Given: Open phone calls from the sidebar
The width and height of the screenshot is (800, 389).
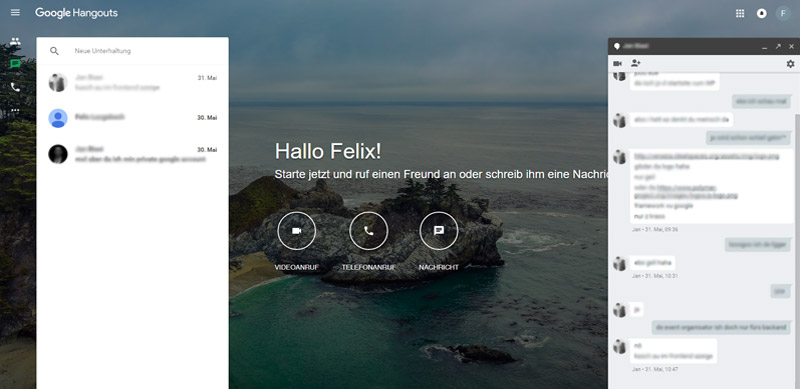Looking at the screenshot, I should point(15,87).
